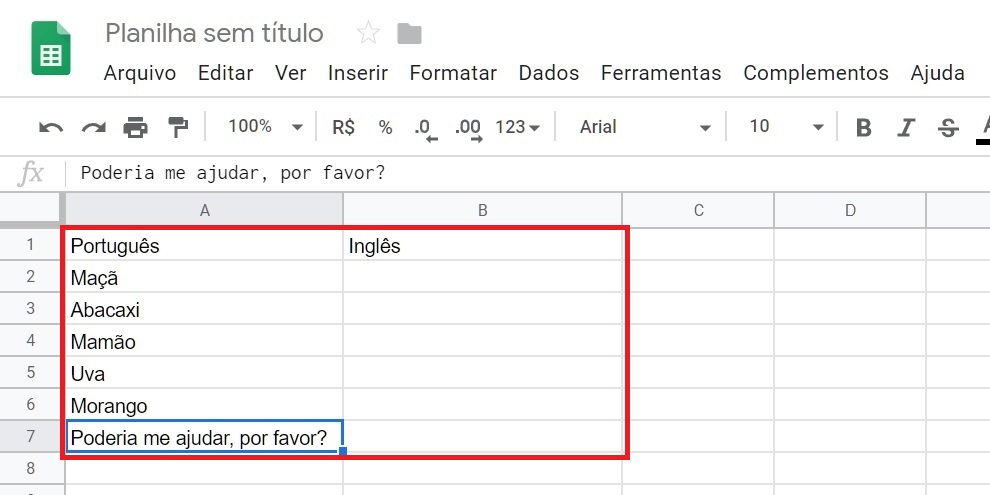
Task: Open the 100% zoom dropdown
Action: click(x=265, y=127)
